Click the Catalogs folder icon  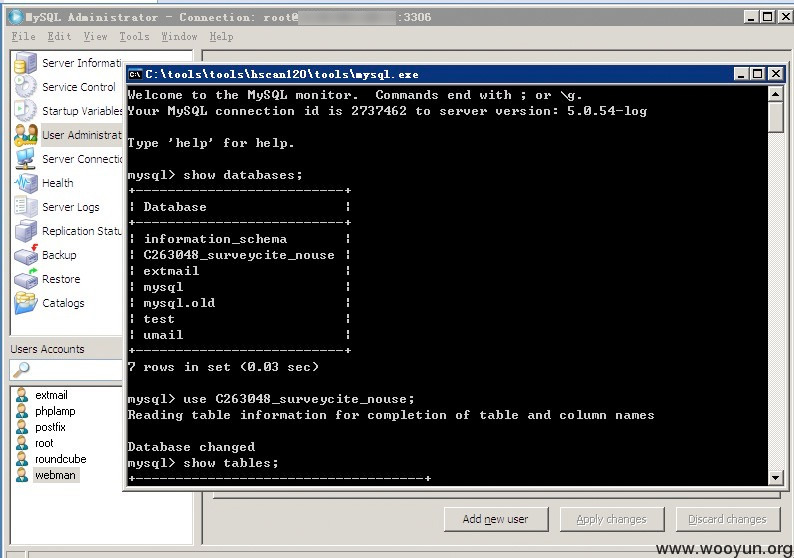pos(25,303)
